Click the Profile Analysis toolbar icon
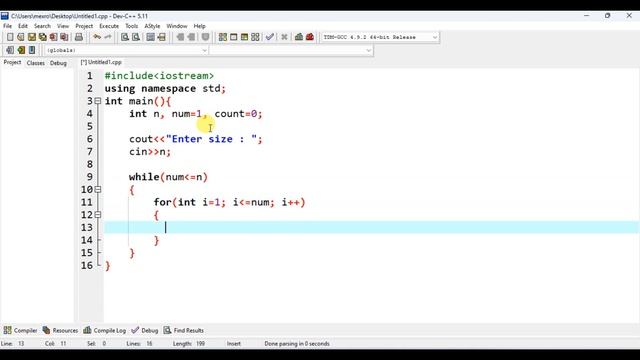This screenshot has height=360, width=640. (299, 37)
